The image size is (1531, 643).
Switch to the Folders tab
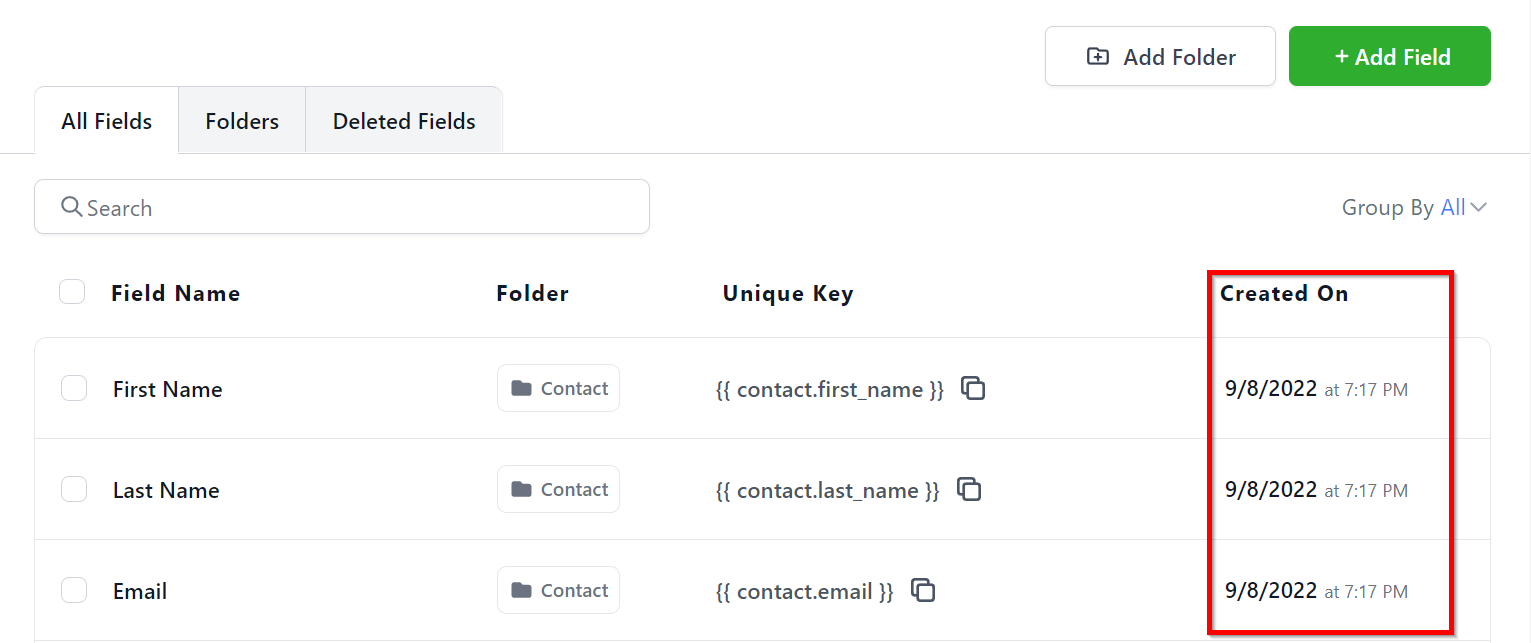coord(242,121)
